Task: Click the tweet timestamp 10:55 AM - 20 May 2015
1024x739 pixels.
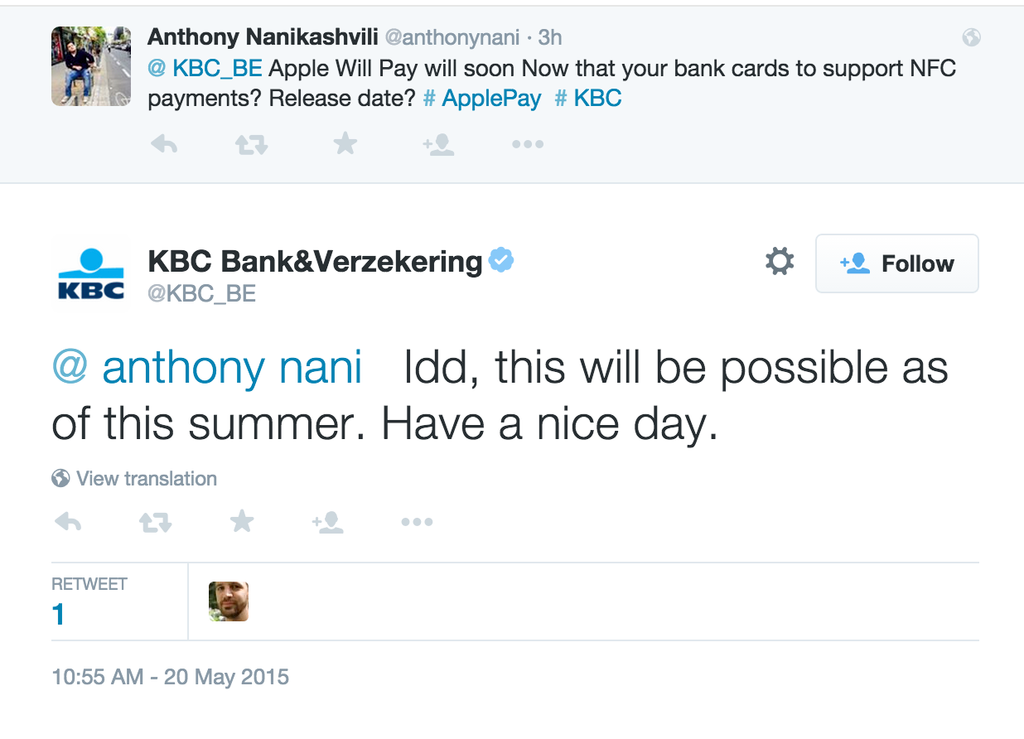Action: click(x=168, y=677)
